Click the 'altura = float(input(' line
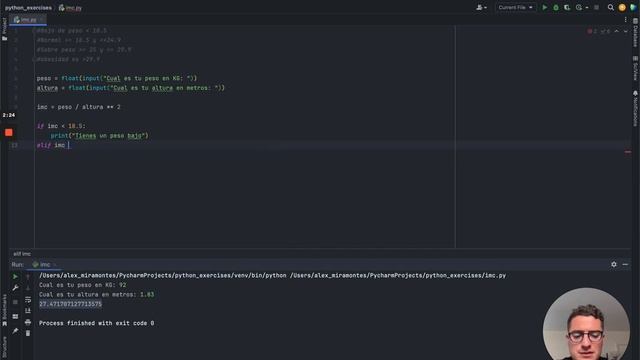This screenshot has height=360, width=640. [x=131, y=88]
